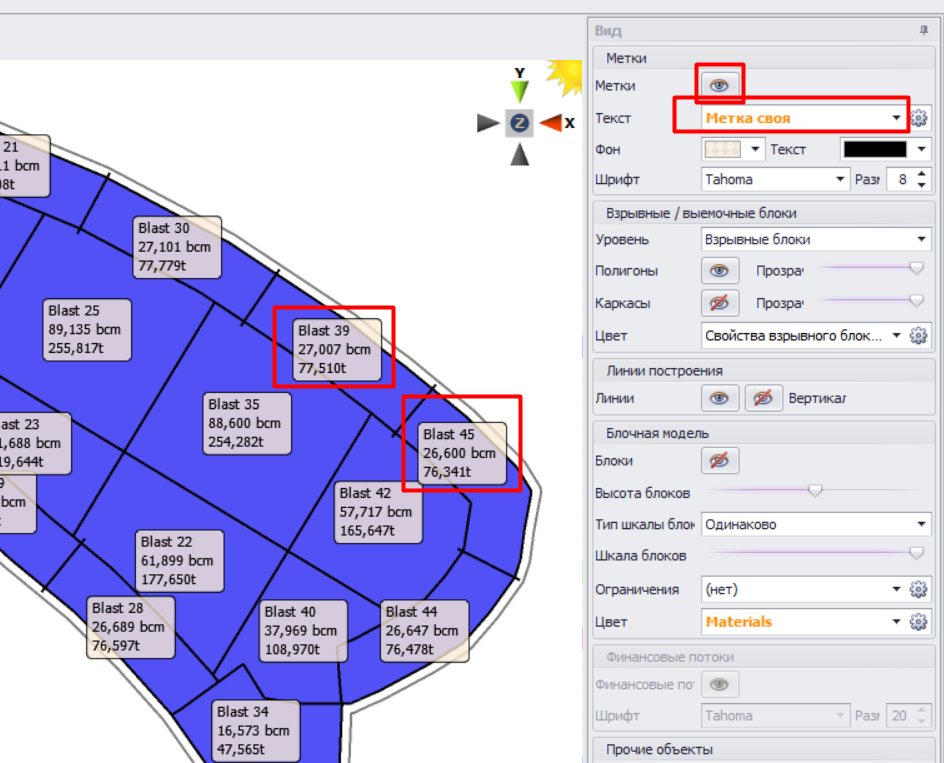Click the Blast 39 label on map
The width and height of the screenshot is (944, 763).
[x=334, y=349]
